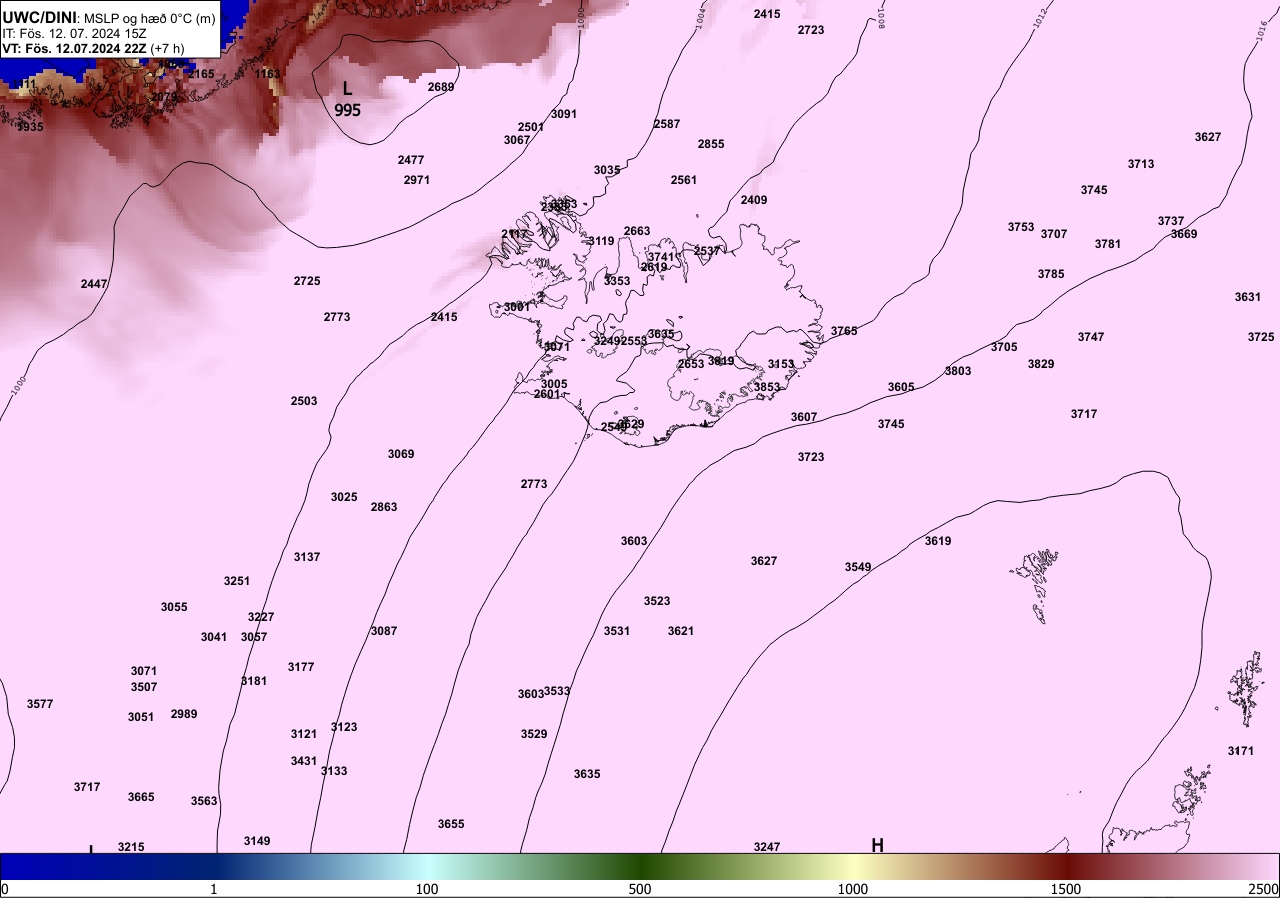This screenshot has width=1280, height=898.
Task: Click the 3605 height label
Action: [x=901, y=387]
